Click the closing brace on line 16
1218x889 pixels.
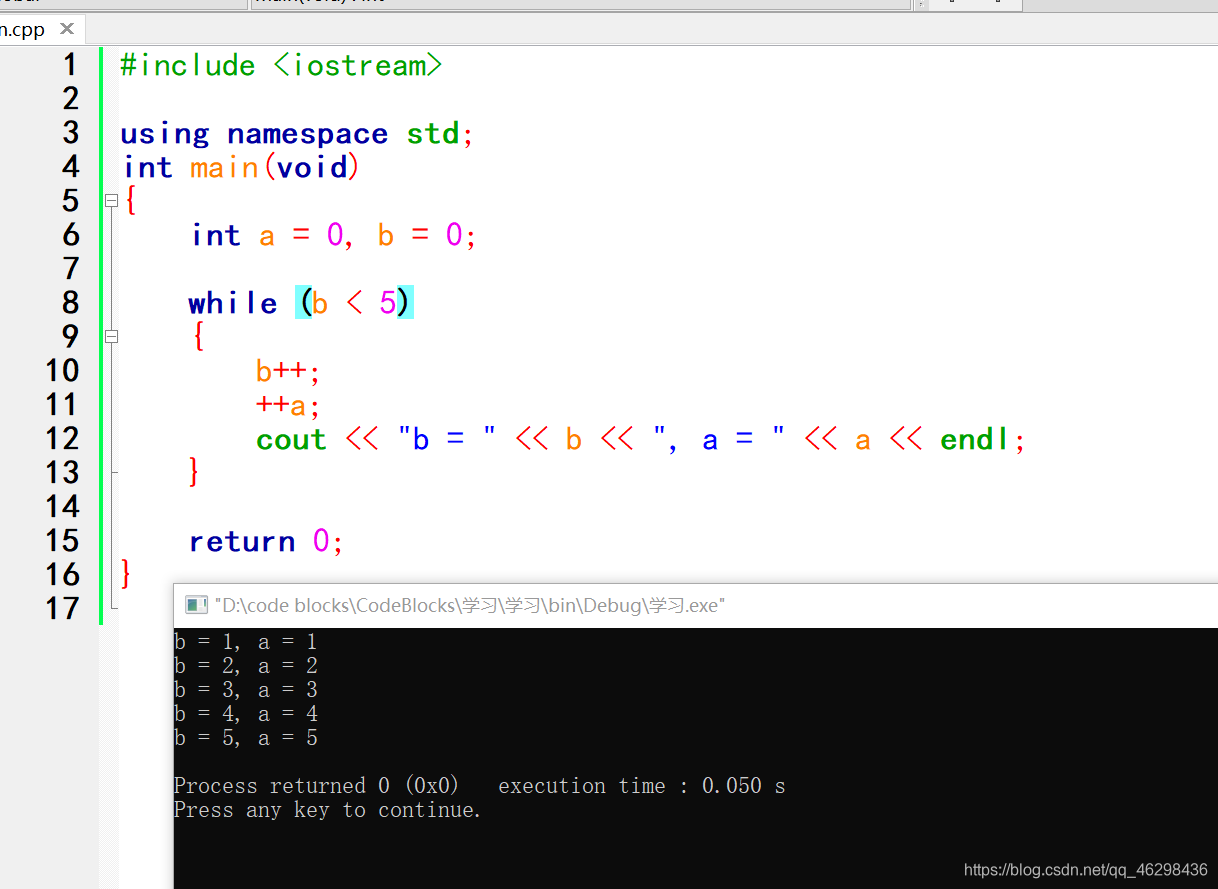(x=126, y=574)
